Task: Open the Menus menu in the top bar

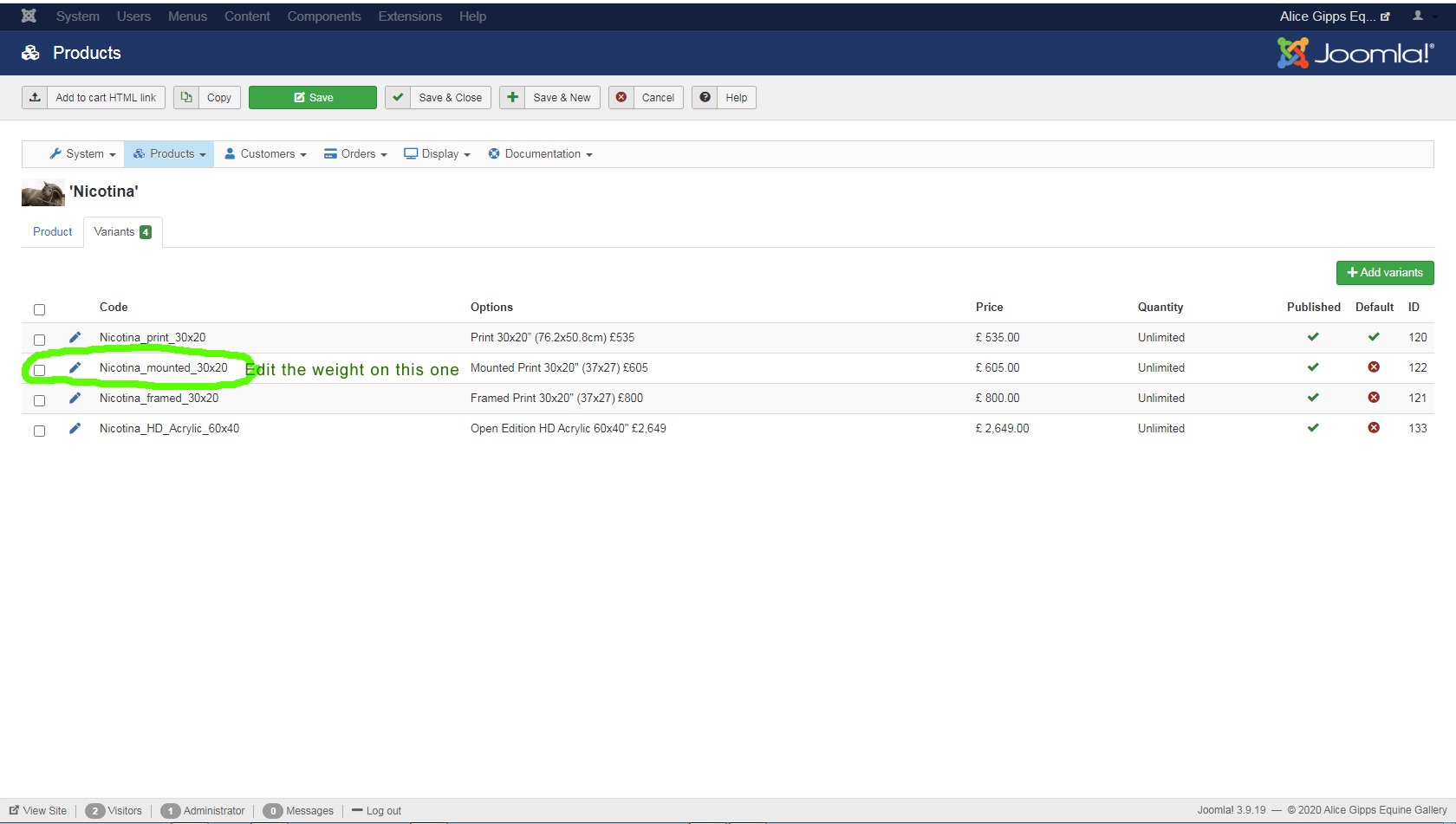Action: [x=187, y=16]
